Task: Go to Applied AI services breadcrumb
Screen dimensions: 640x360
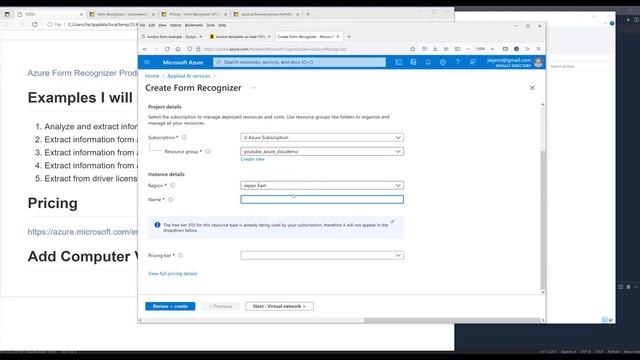Action: pos(189,76)
